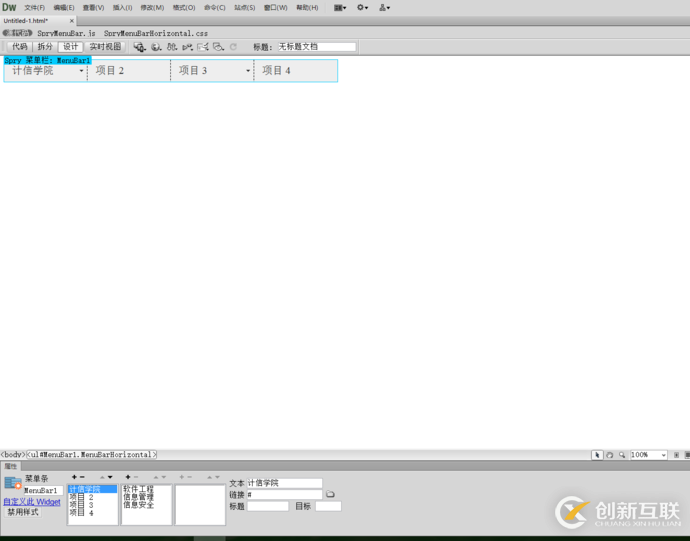Select 信息管理 in submenu list

[138, 497]
